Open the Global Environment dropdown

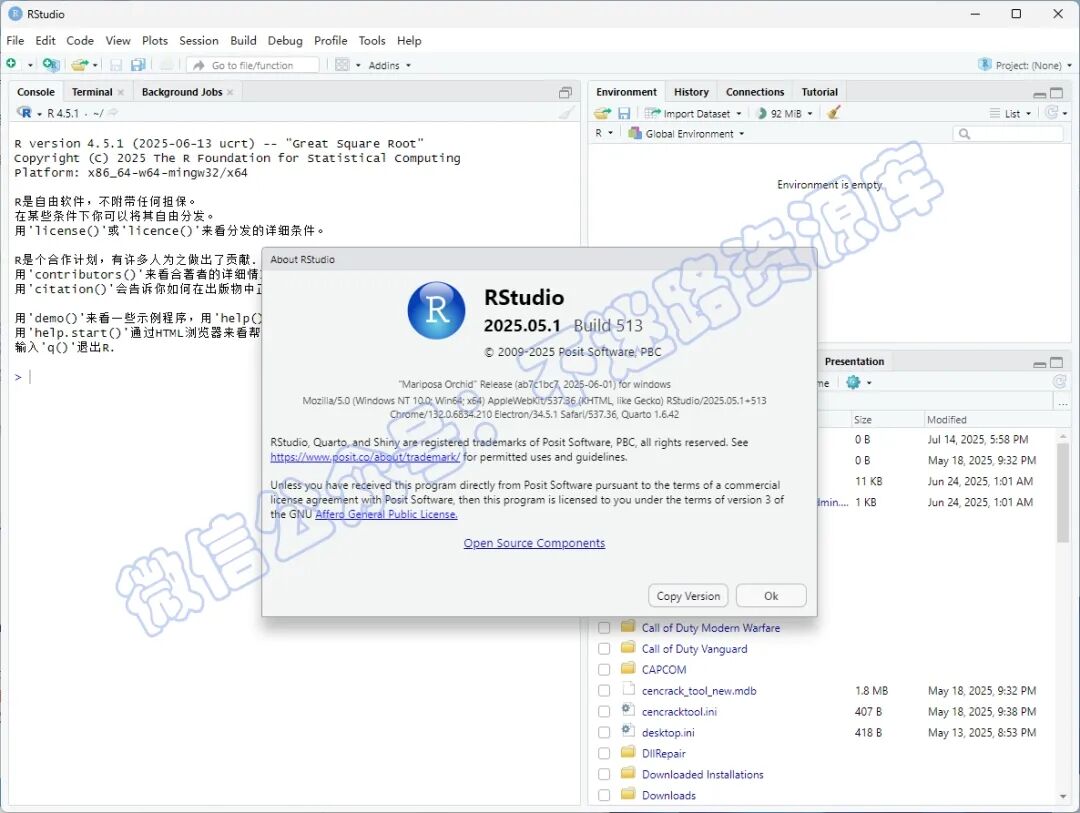[686, 134]
